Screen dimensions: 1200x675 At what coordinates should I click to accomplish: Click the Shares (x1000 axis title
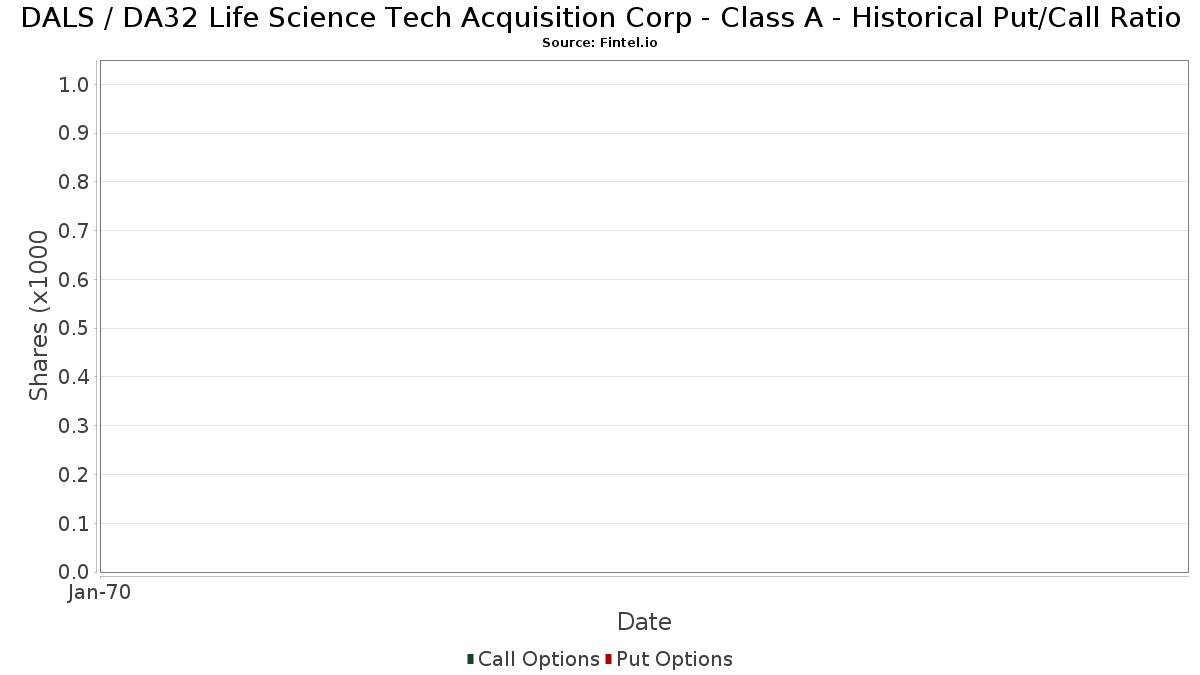point(39,315)
